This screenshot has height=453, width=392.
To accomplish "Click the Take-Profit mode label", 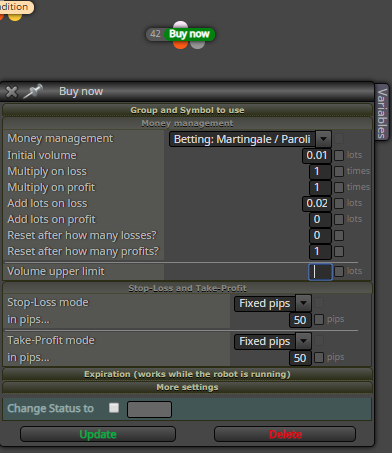I will point(51,340).
